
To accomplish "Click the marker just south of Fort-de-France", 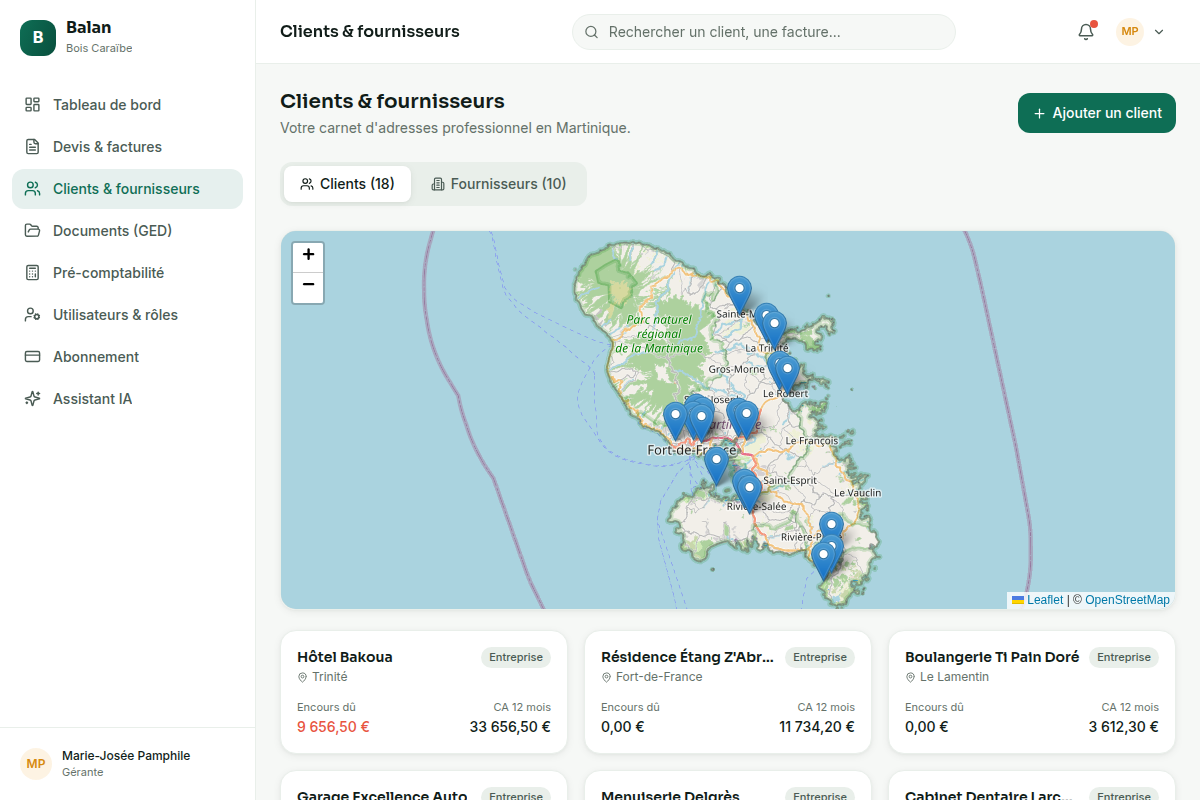I will (716, 466).
